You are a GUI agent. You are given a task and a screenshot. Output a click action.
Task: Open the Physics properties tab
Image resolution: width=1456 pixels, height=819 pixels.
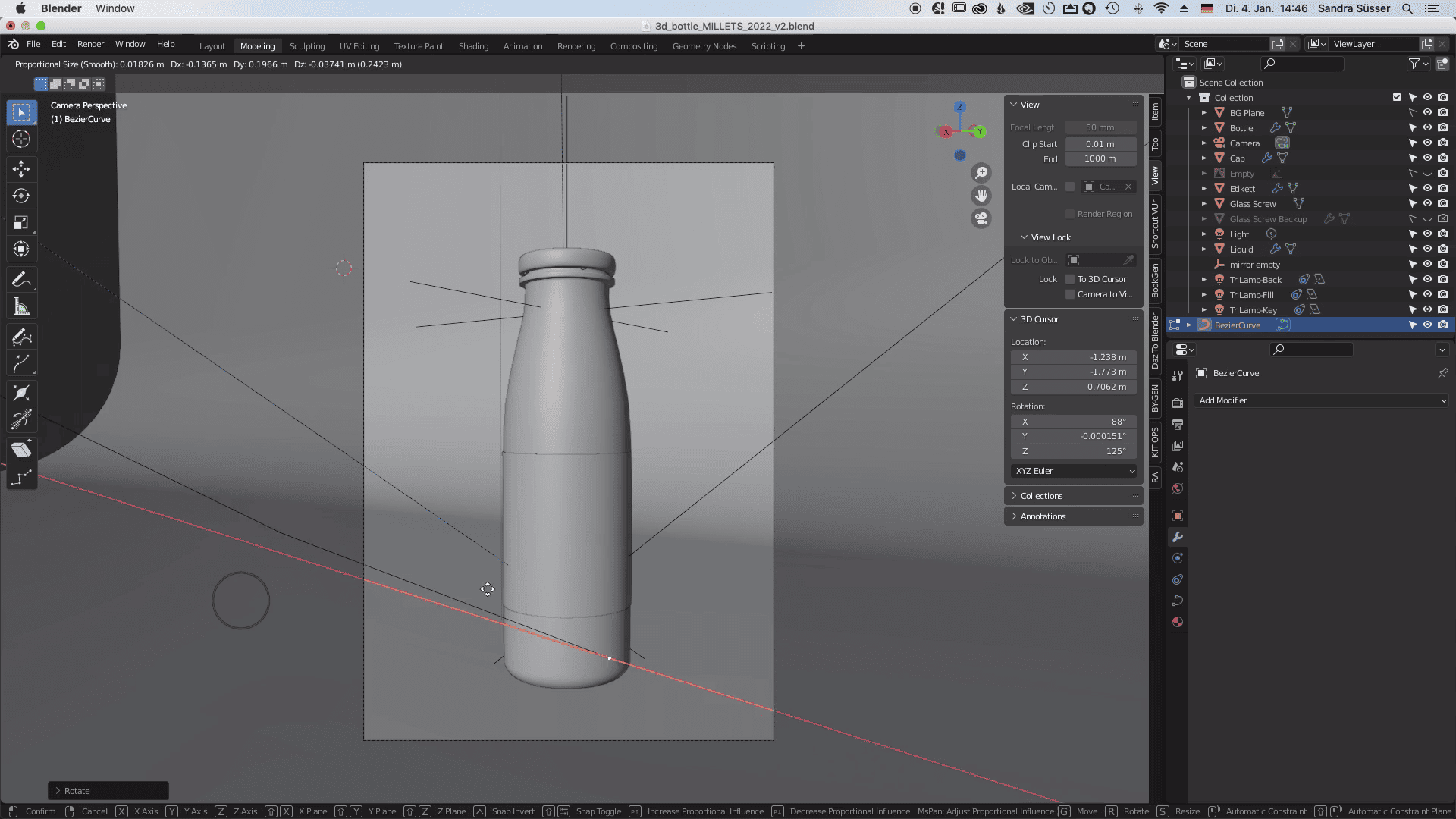(1178, 558)
